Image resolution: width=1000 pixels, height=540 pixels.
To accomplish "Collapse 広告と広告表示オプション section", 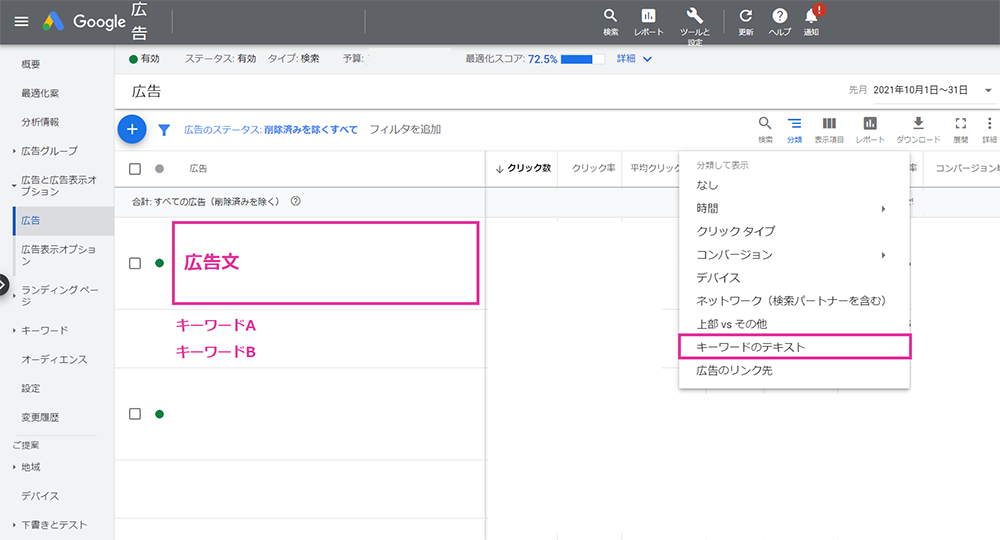I will pyautogui.click(x=14, y=186).
